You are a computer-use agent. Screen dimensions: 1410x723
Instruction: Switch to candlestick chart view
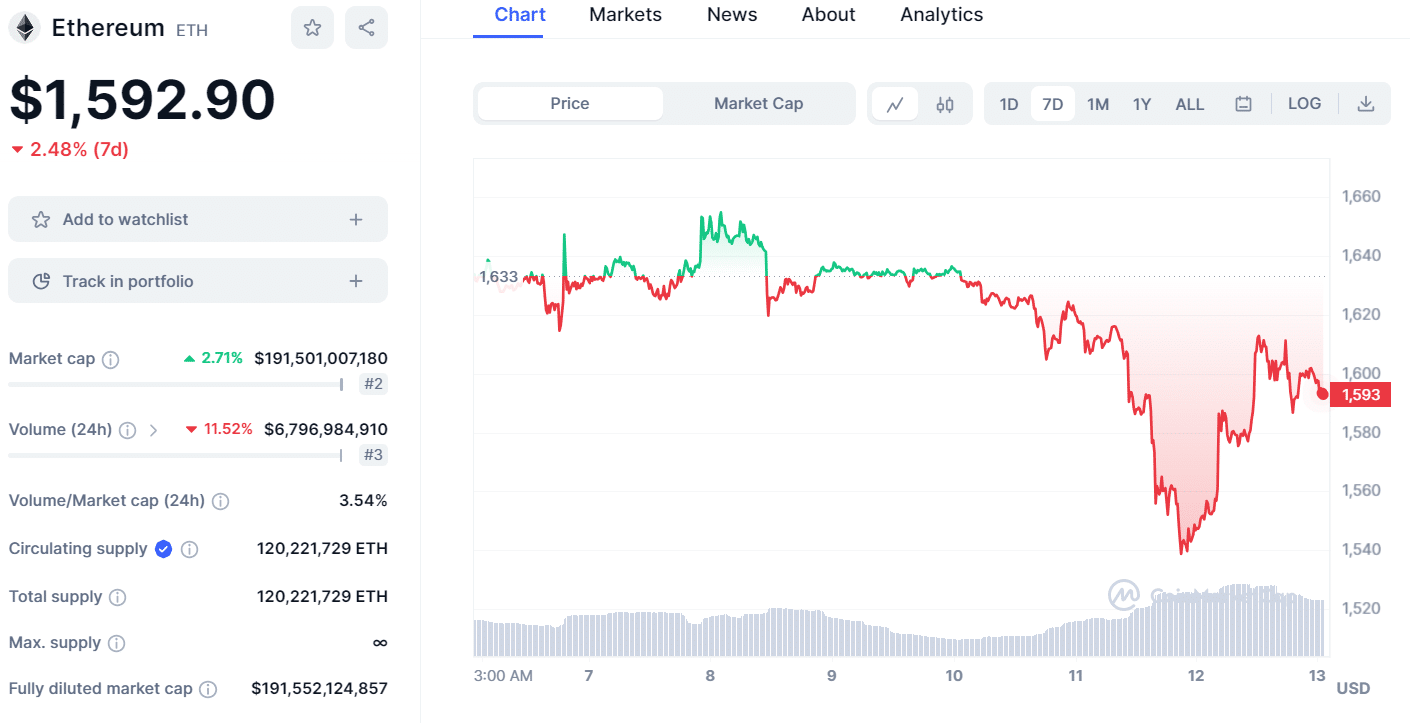click(945, 104)
